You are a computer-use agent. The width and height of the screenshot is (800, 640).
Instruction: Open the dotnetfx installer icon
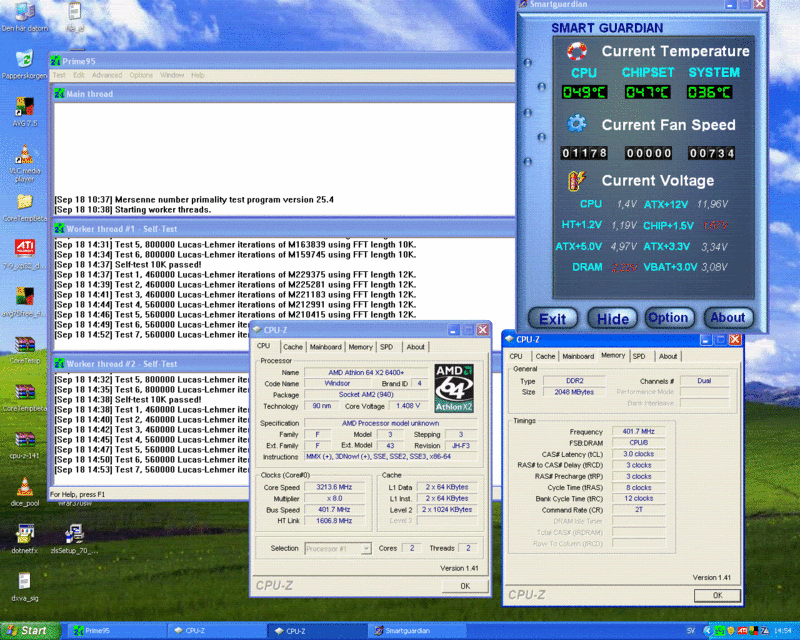[24, 534]
